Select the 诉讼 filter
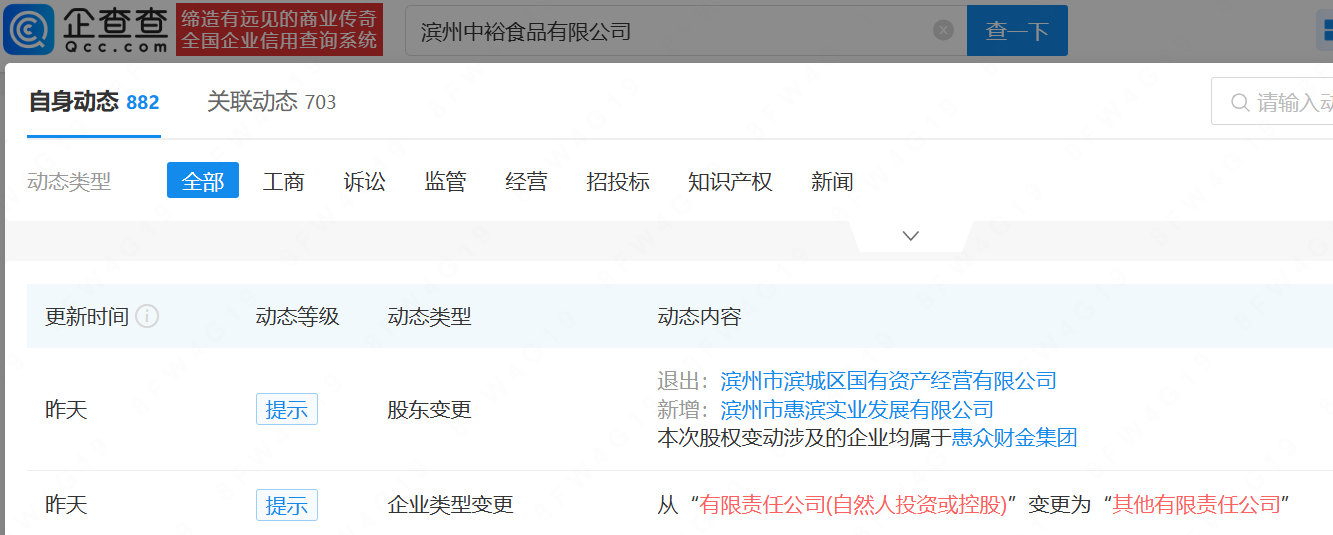Image resolution: width=1333 pixels, height=535 pixels. pyautogui.click(x=364, y=181)
